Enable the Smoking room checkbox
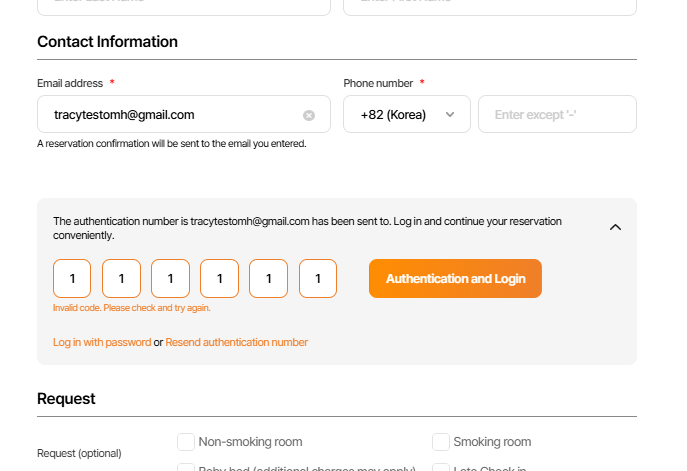The image size is (687, 471). pyautogui.click(x=441, y=442)
